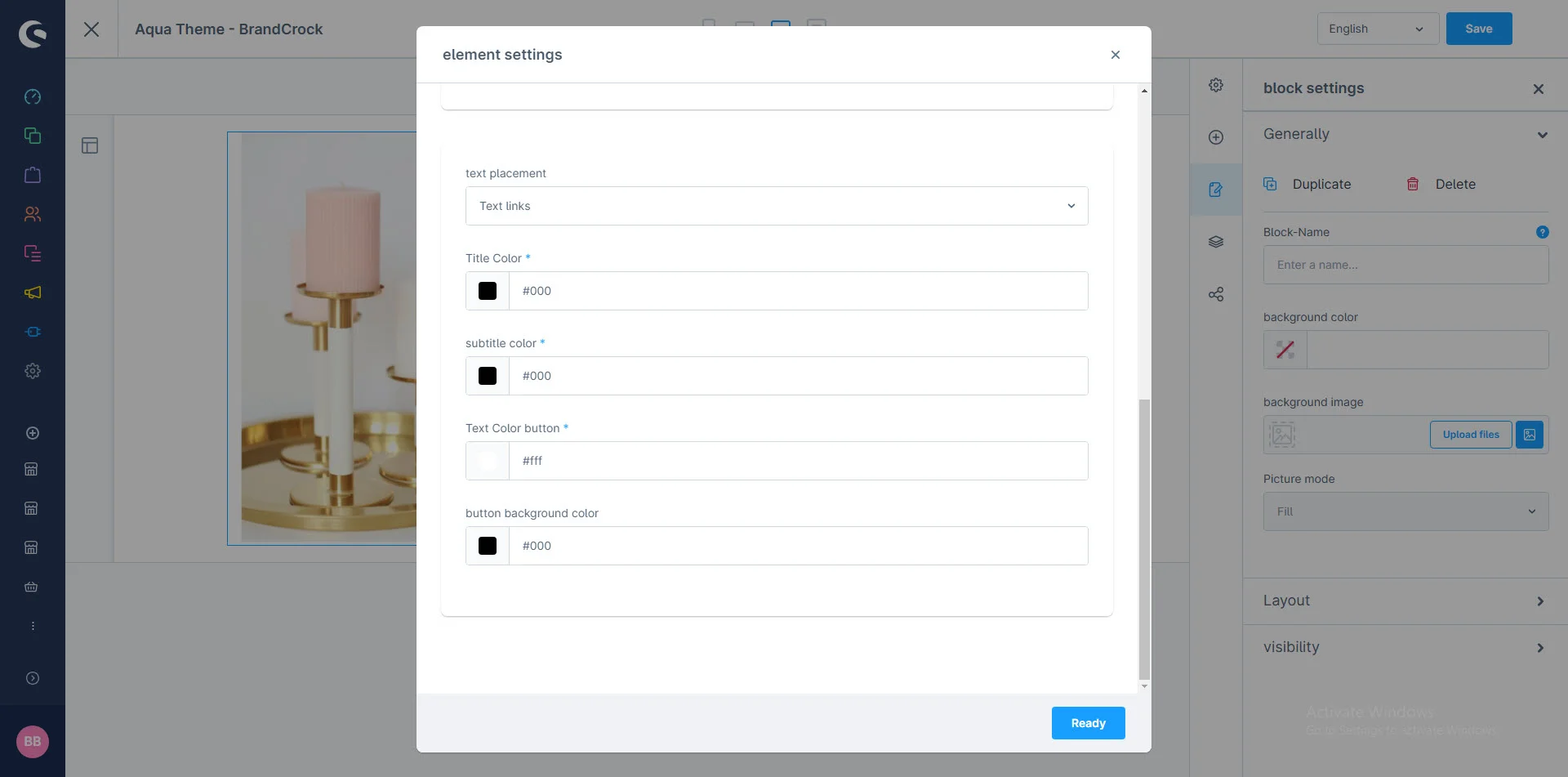Viewport: 1568px width, 777px height.
Task: Expand the visibility section
Action: click(1405, 648)
